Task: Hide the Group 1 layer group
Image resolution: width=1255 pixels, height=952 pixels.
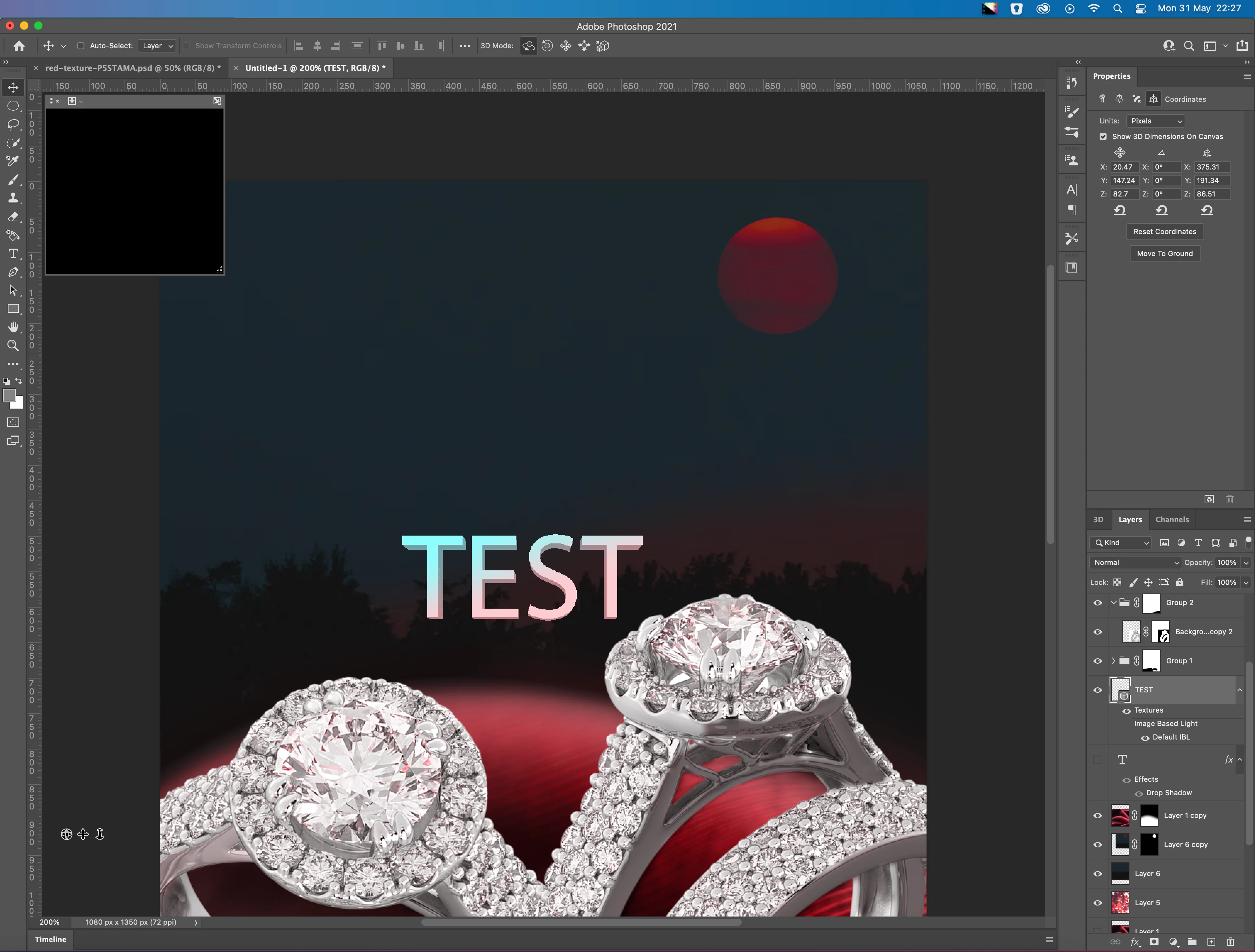Action: 1097,661
